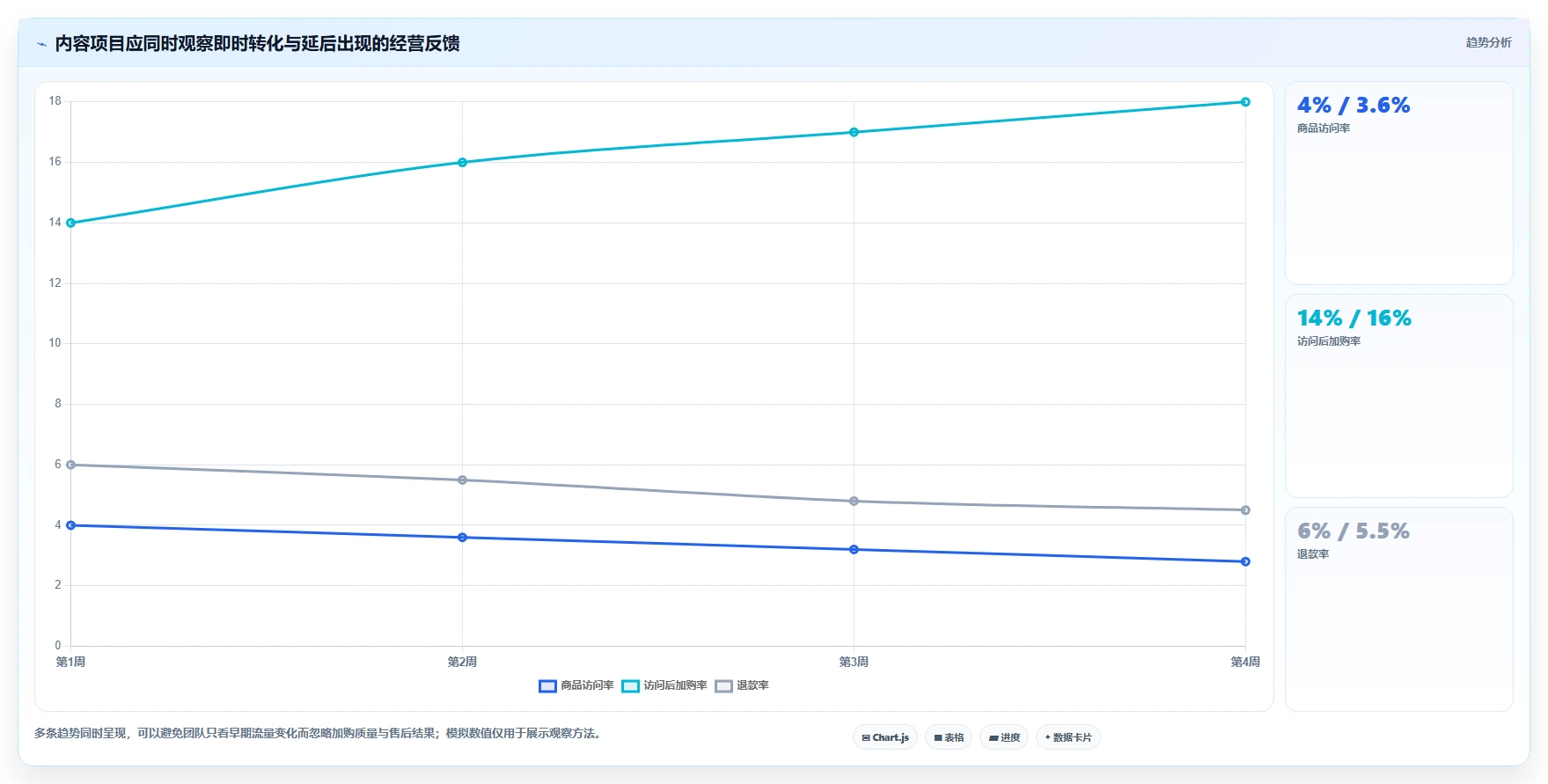The image size is (1548, 784).
Task: Click the 数据卡片 chip
Action: [x=1068, y=737]
